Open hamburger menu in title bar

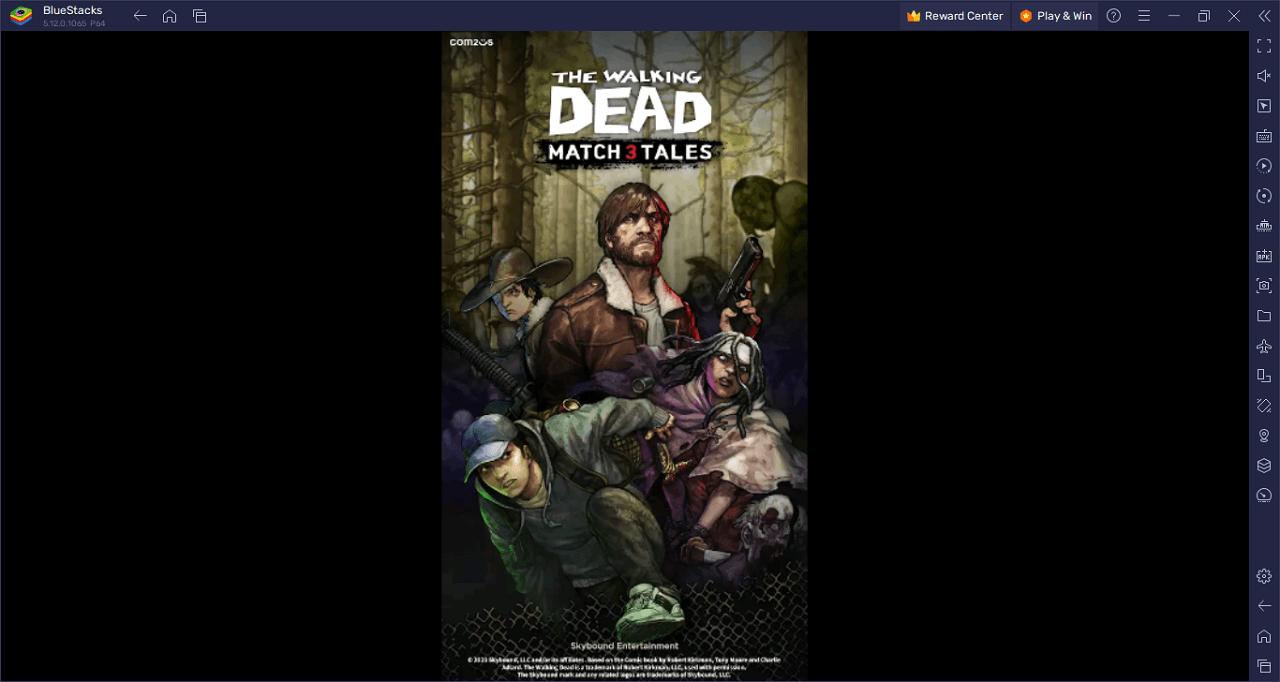pyautogui.click(x=1144, y=16)
